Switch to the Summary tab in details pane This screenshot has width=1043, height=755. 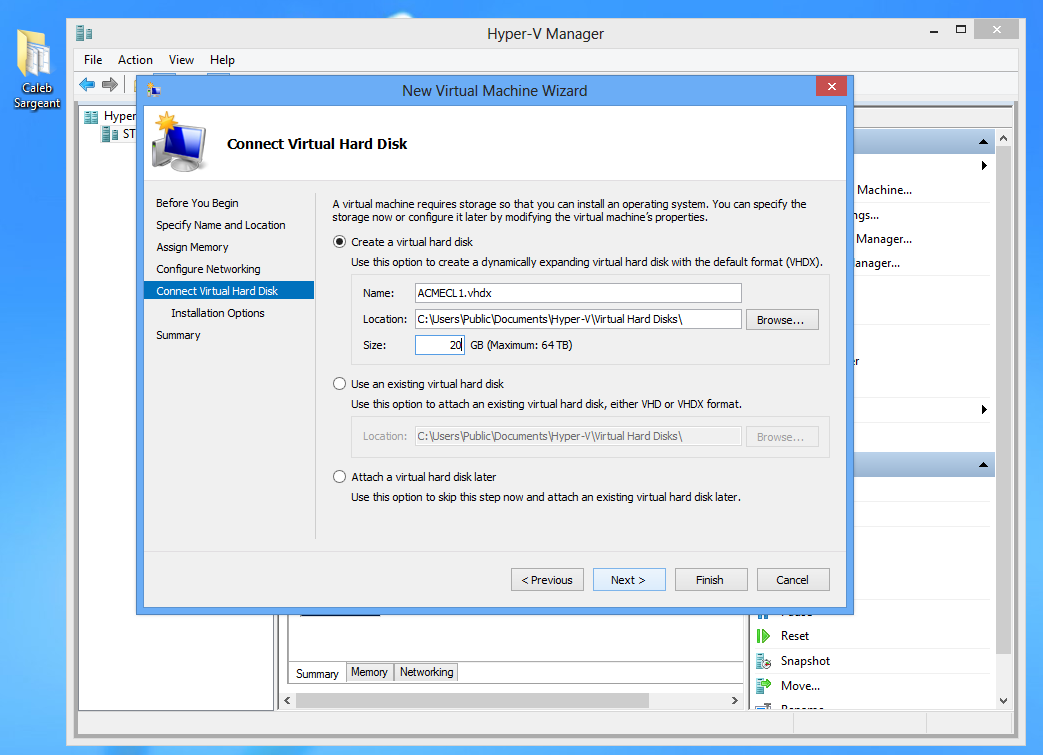317,673
